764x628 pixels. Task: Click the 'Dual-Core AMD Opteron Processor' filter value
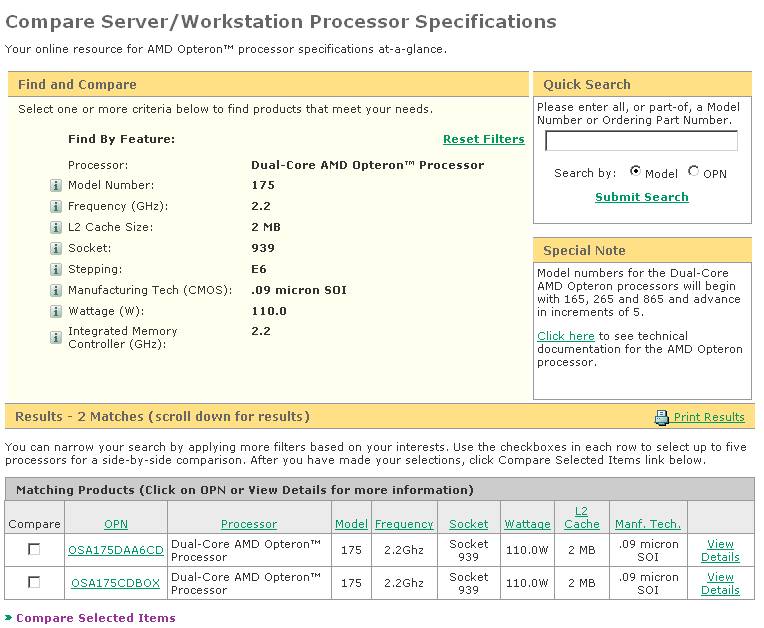coord(368,165)
